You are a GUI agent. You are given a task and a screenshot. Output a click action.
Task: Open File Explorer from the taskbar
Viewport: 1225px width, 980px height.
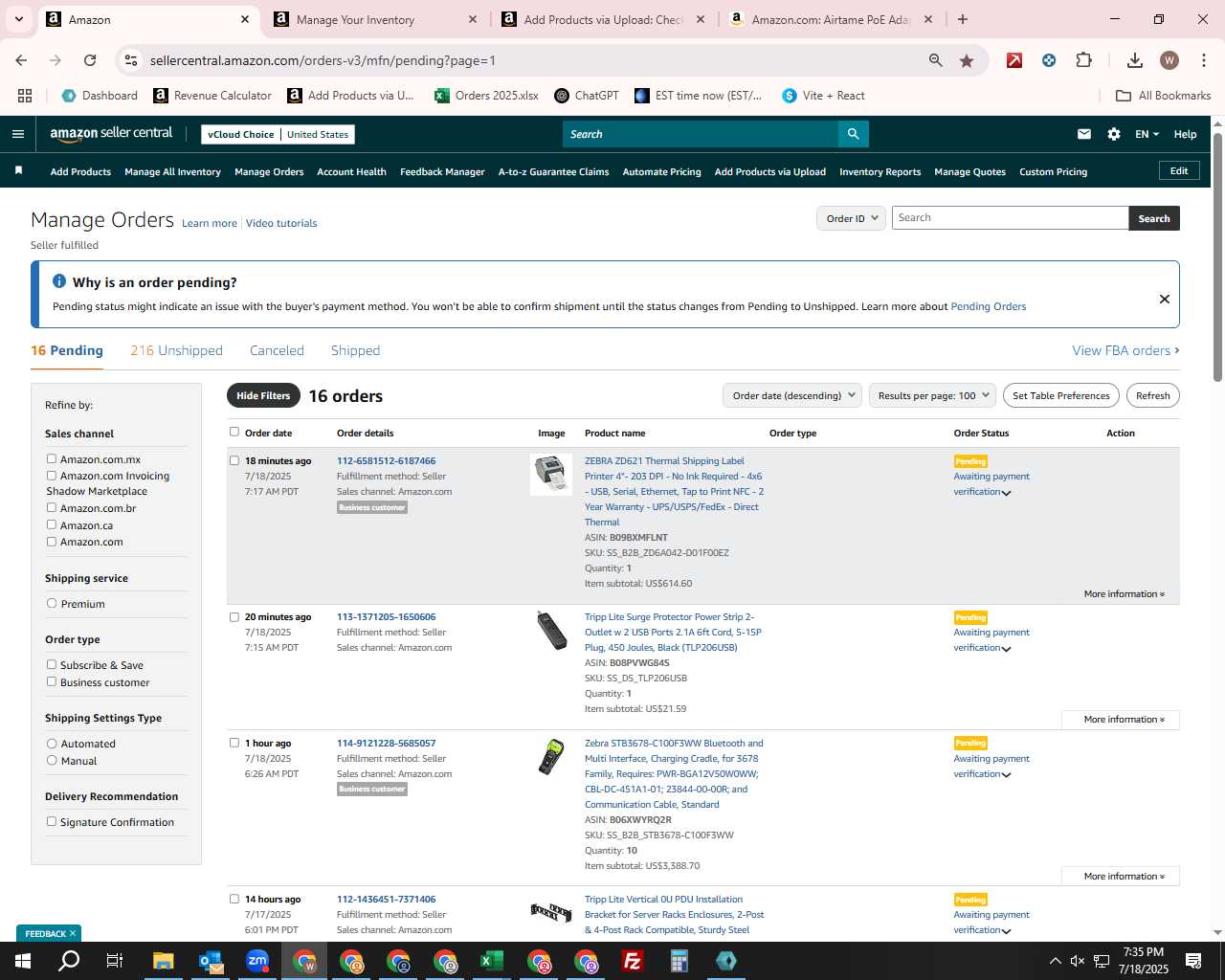coord(163,961)
